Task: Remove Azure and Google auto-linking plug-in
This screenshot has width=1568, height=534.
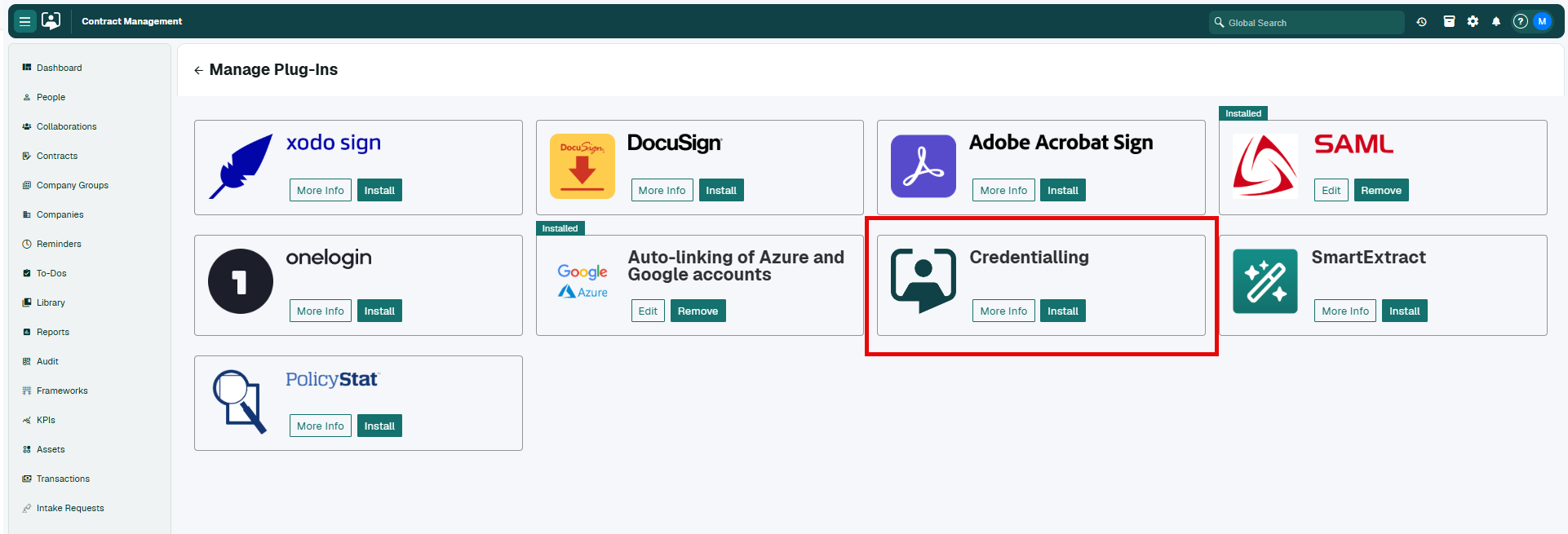Action: [698, 311]
